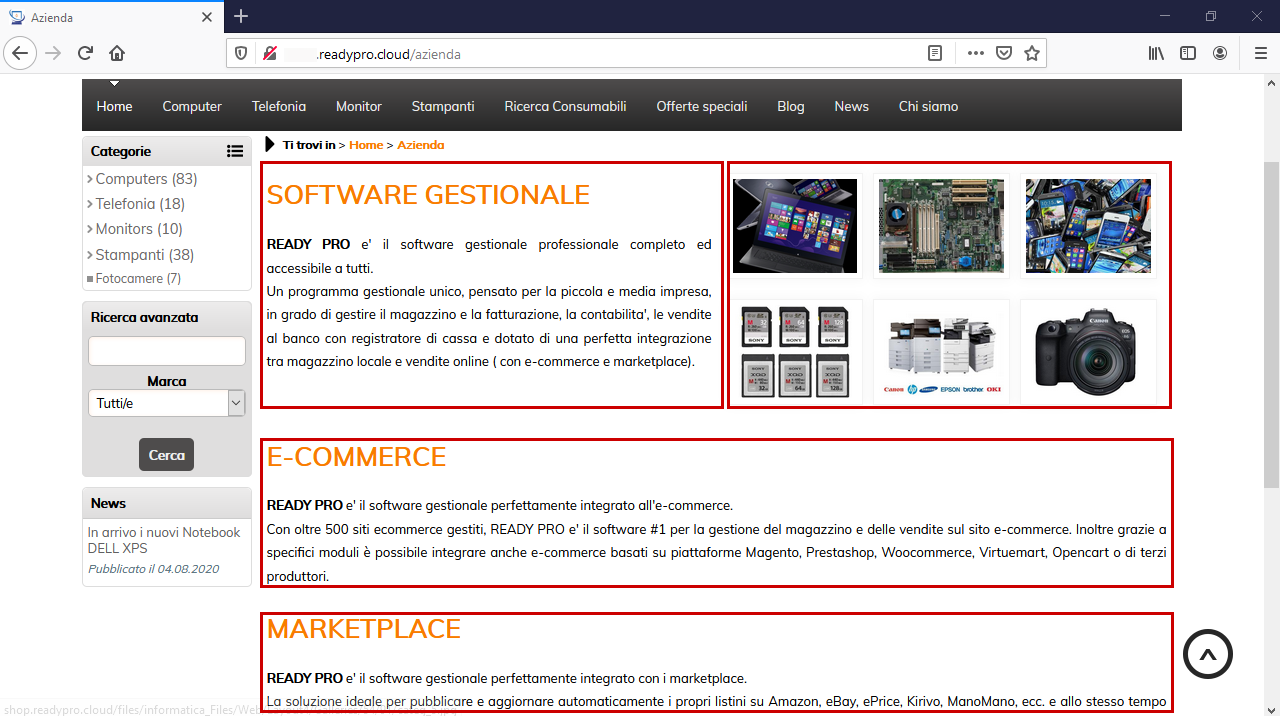Open Ricerca Consumabili in the navigation bar

[565, 106]
